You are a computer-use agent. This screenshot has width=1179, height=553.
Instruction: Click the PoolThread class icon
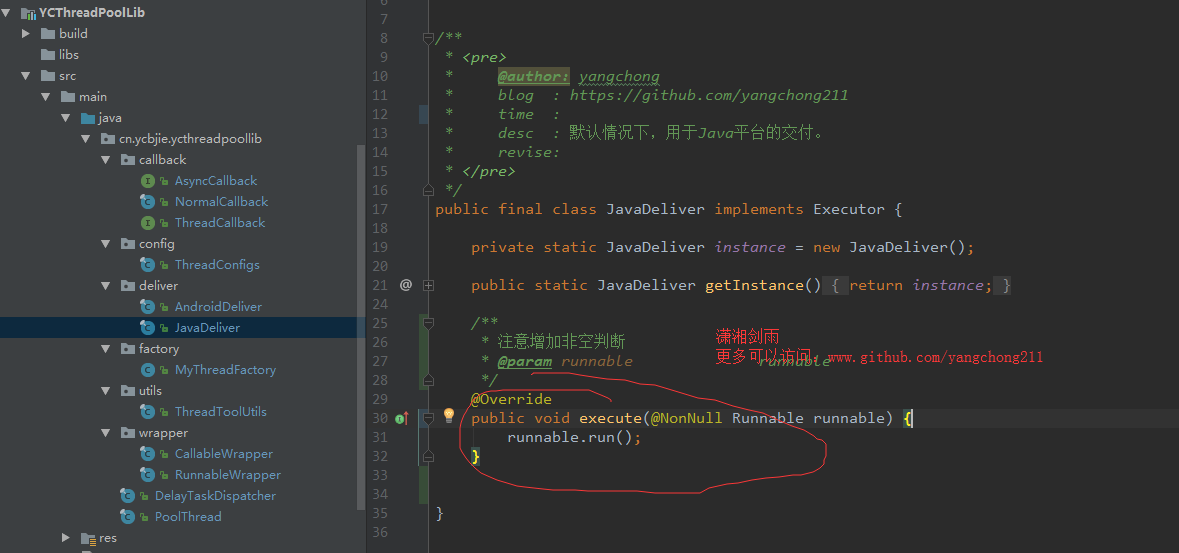128,518
